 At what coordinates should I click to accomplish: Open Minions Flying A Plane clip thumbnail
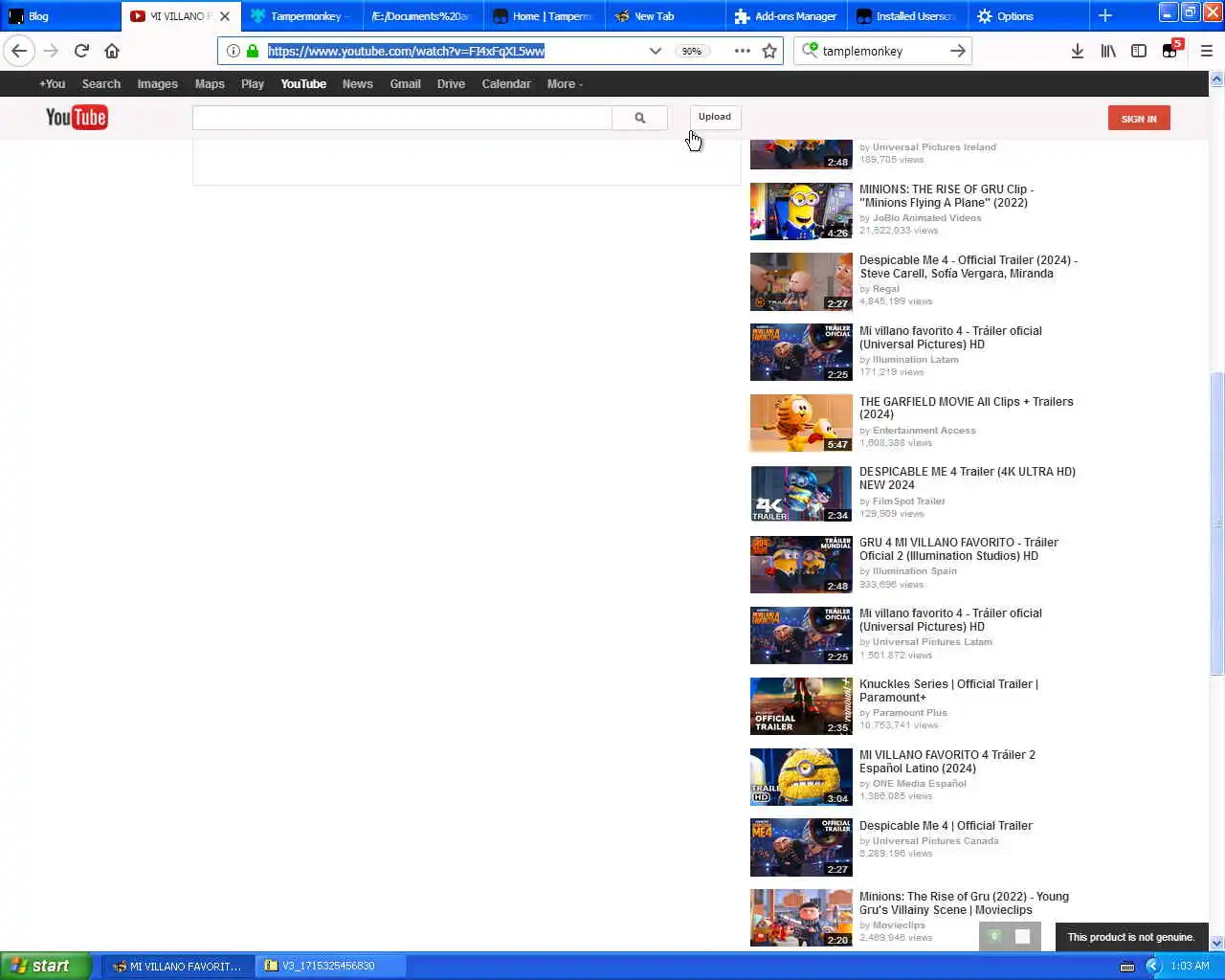[801, 211]
